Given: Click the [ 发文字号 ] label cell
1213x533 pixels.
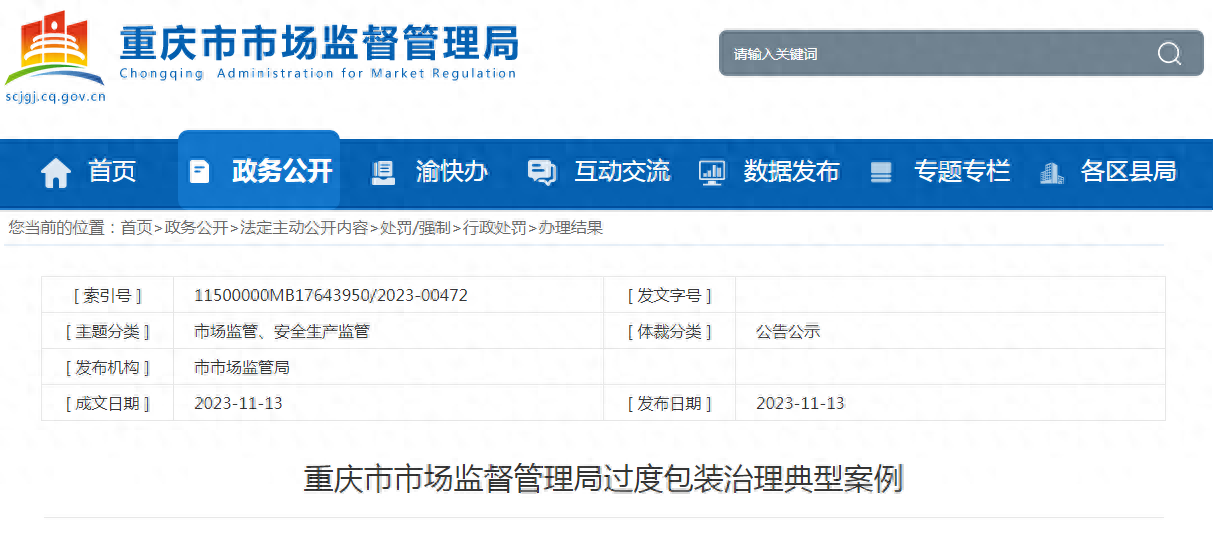Looking at the screenshot, I should point(670,296).
